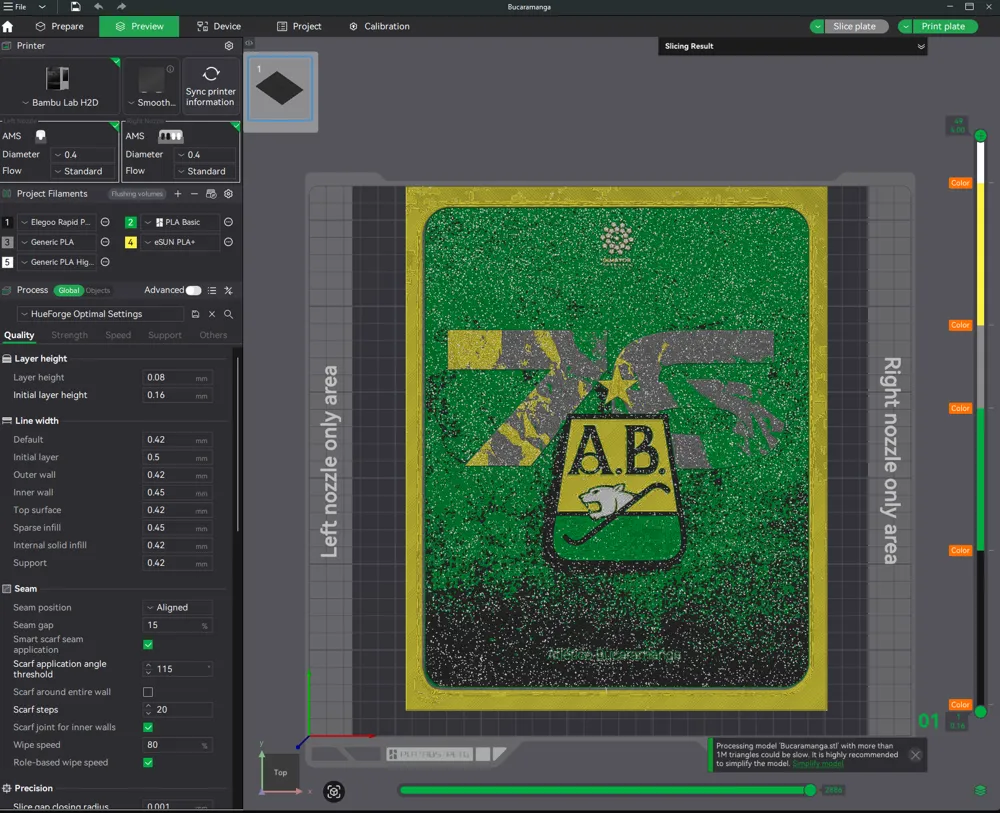The image size is (1000, 813).
Task: Open process settings list icon
Action: (x=212, y=290)
